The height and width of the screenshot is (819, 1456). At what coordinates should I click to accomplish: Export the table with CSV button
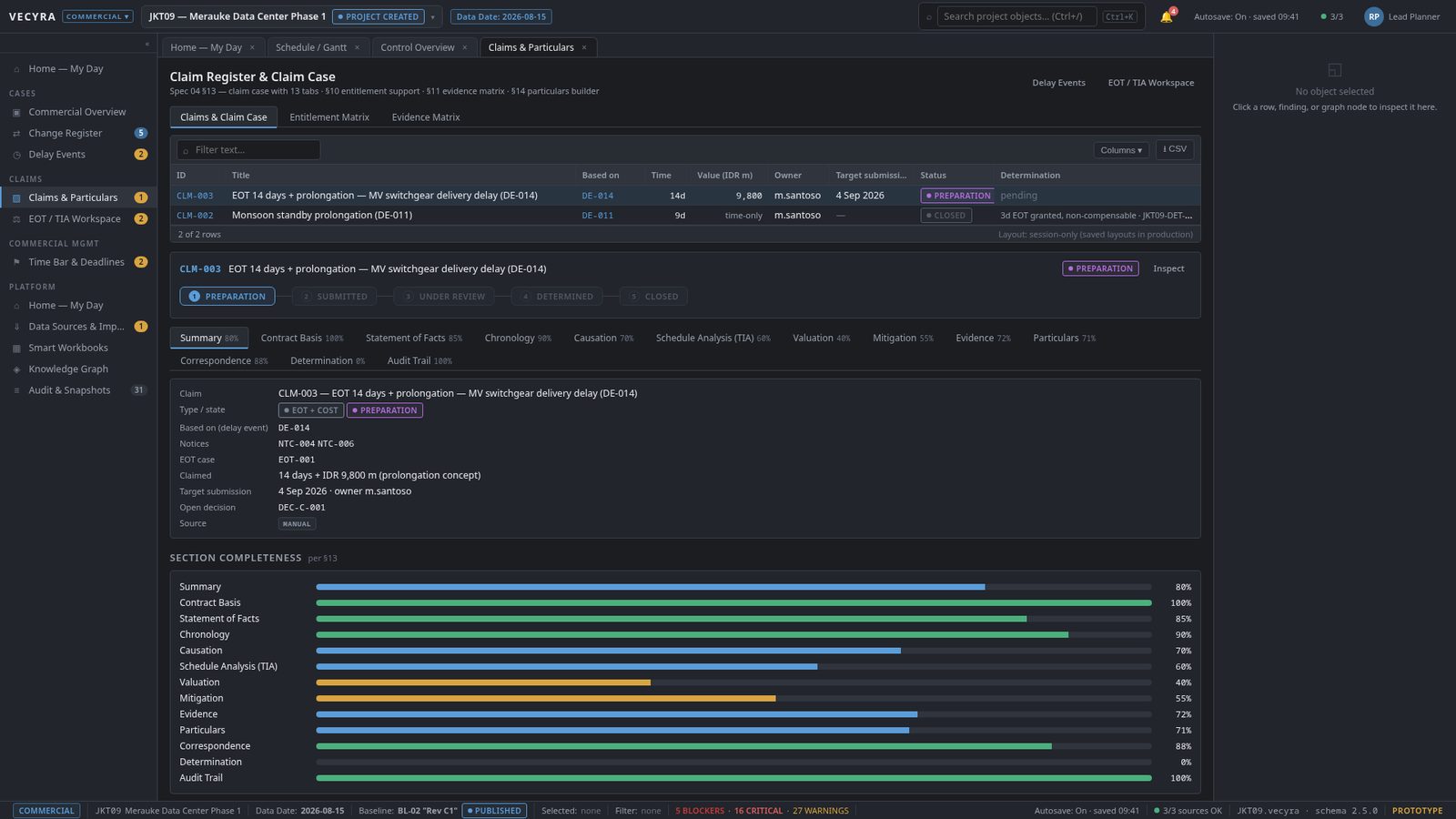point(1175,149)
